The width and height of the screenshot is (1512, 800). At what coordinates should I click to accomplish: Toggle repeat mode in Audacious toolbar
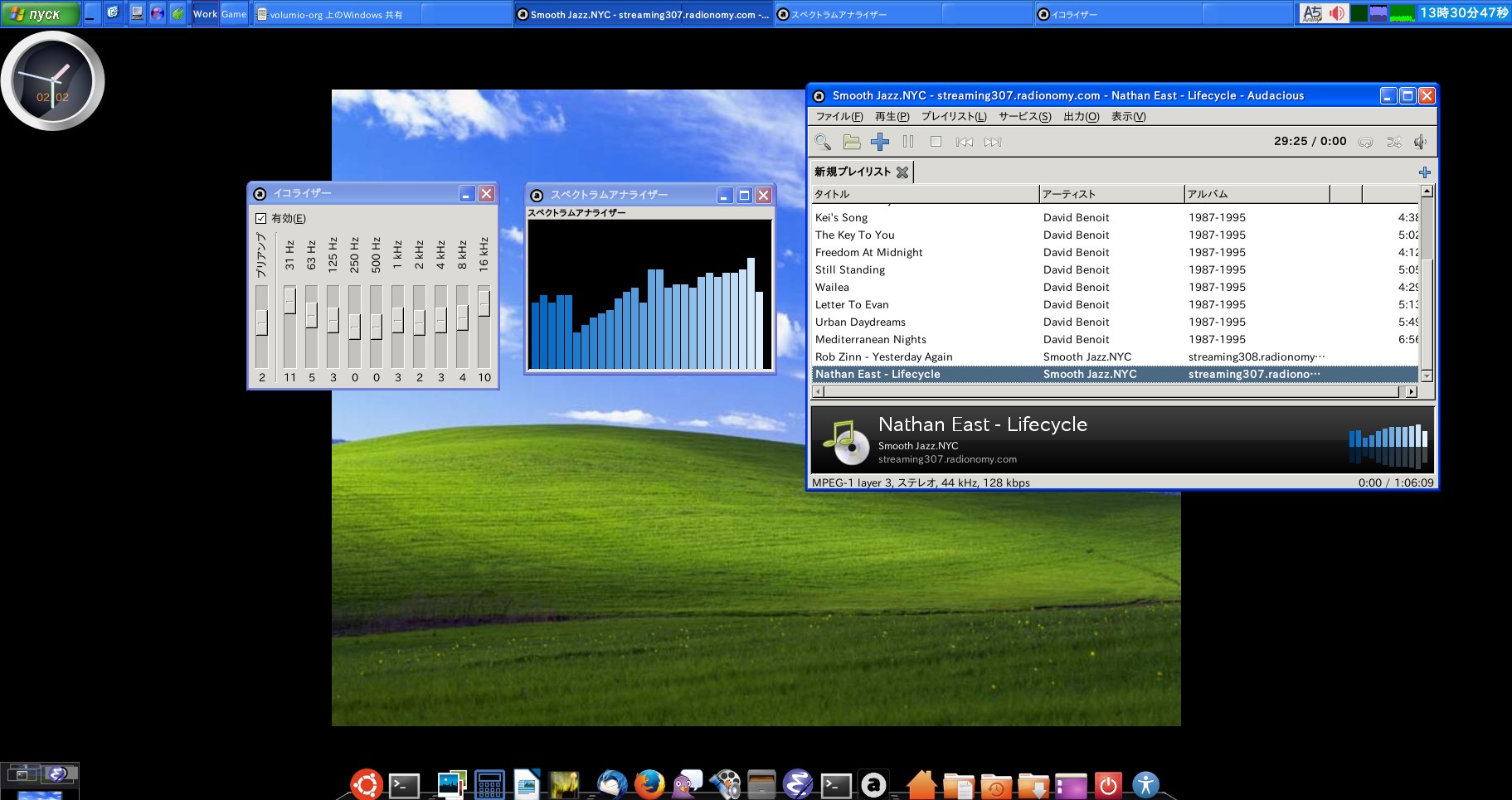(1365, 142)
